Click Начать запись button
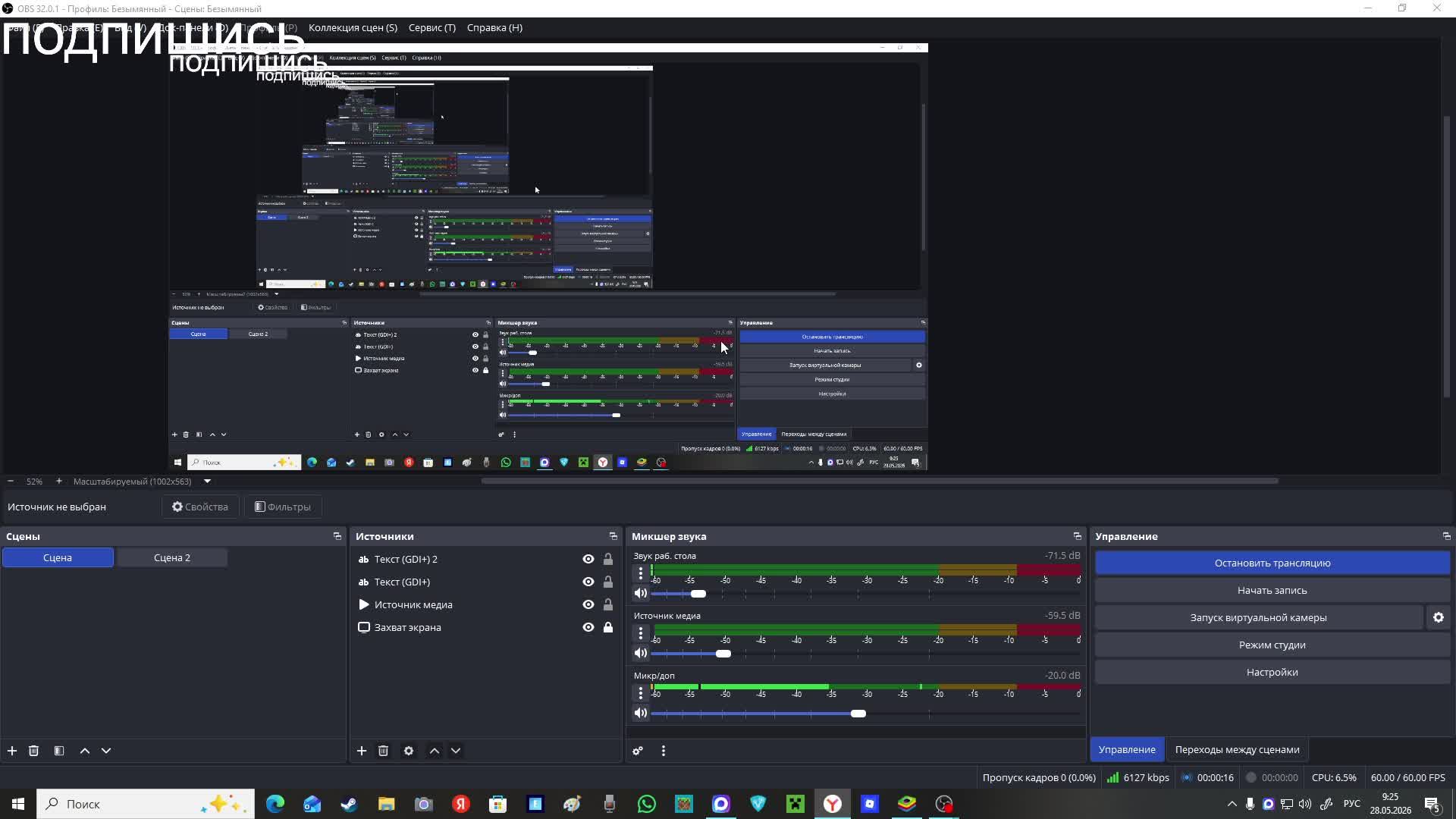Screen dimensions: 1456x819 coord(1272,591)
